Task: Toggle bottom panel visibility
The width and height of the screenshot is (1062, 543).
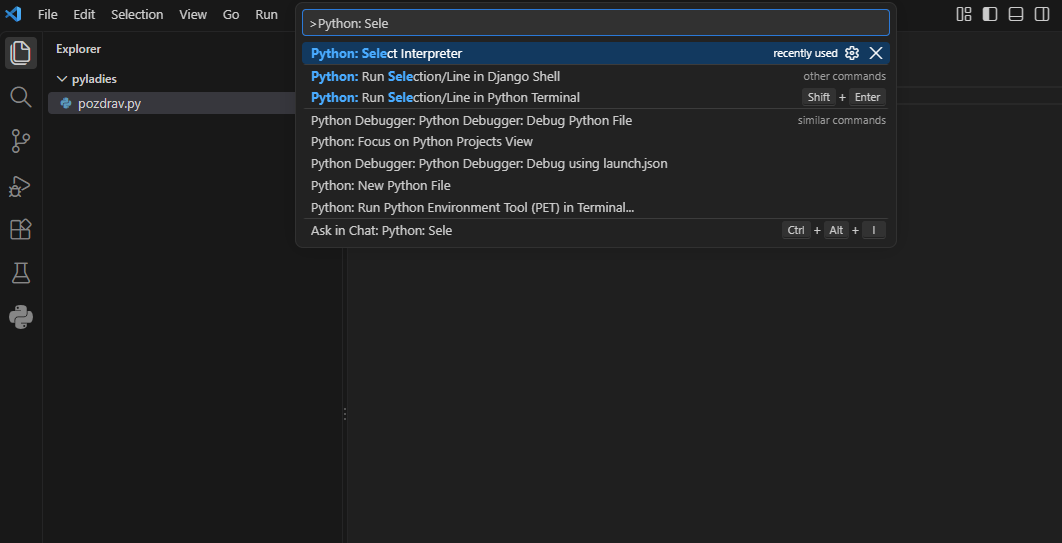Action: point(1016,14)
